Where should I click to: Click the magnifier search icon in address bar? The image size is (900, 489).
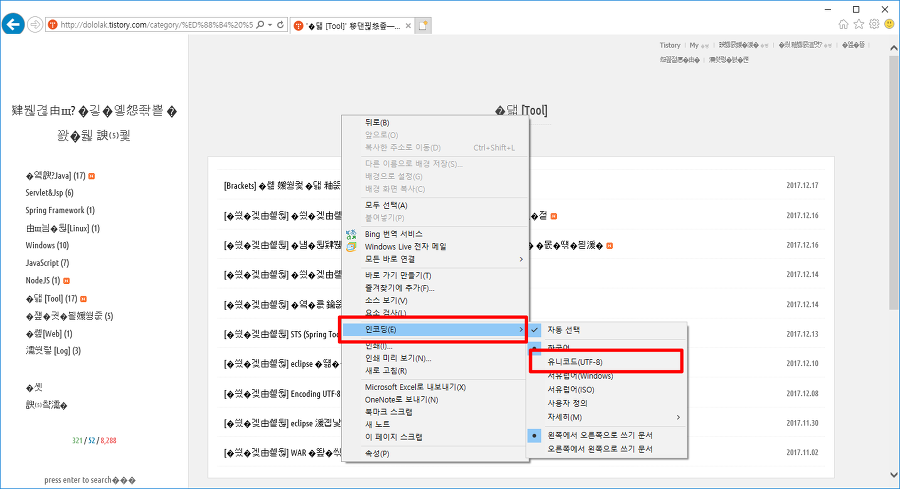pyautogui.click(x=260, y=25)
